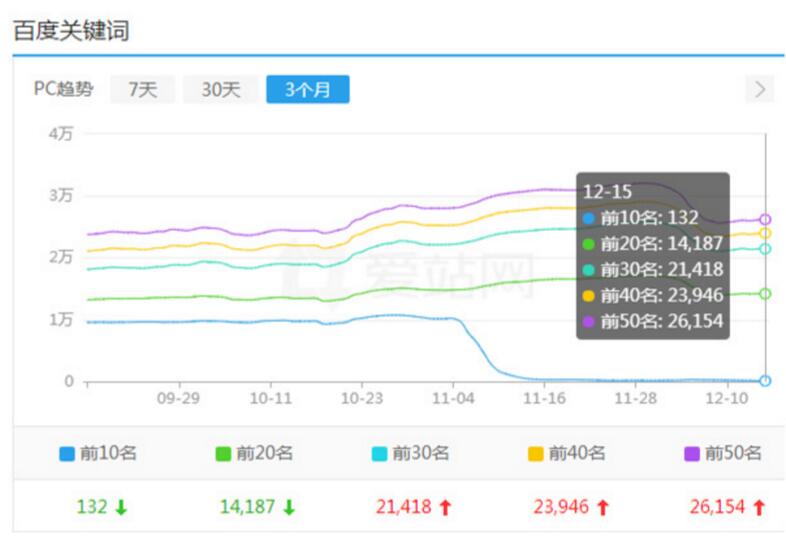Screen dimensions: 786x537
Task: Click the green down arrow beside 14,187
Action: pos(289,507)
